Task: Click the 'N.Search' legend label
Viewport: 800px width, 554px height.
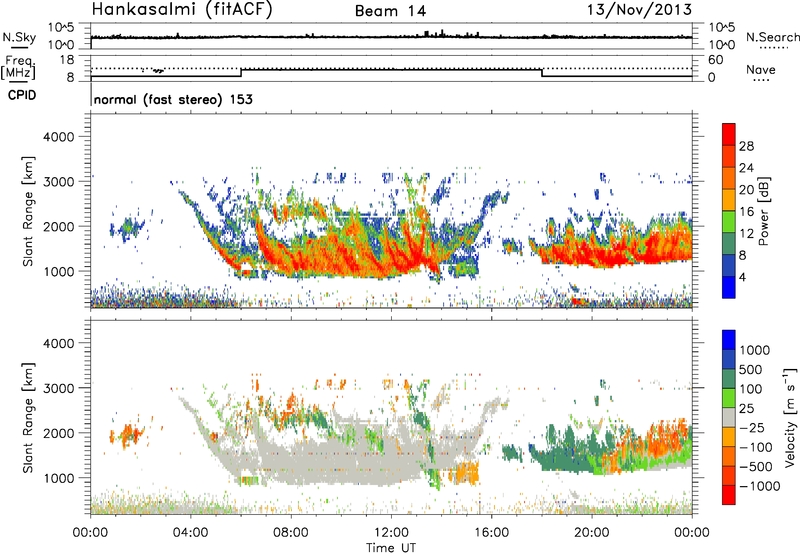Action: pos(772,37)
